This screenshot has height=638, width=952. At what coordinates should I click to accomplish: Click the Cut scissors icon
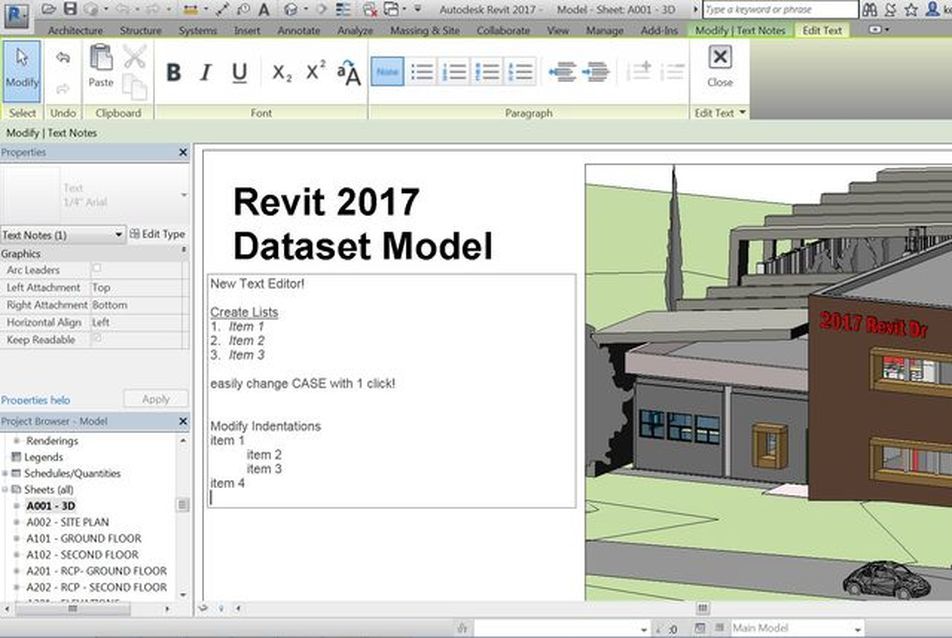[134, 56]
